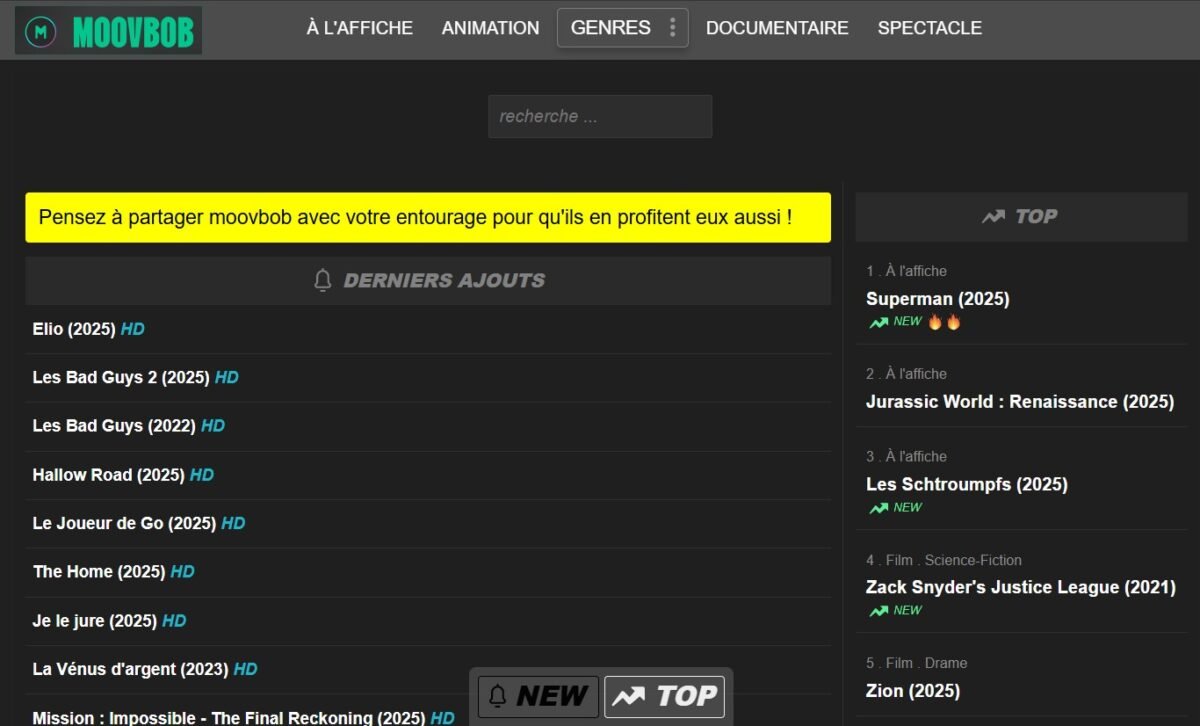Expand the TOP panel header
The height and width of the screenshot is (726, 1200).
click(1020, 216)
